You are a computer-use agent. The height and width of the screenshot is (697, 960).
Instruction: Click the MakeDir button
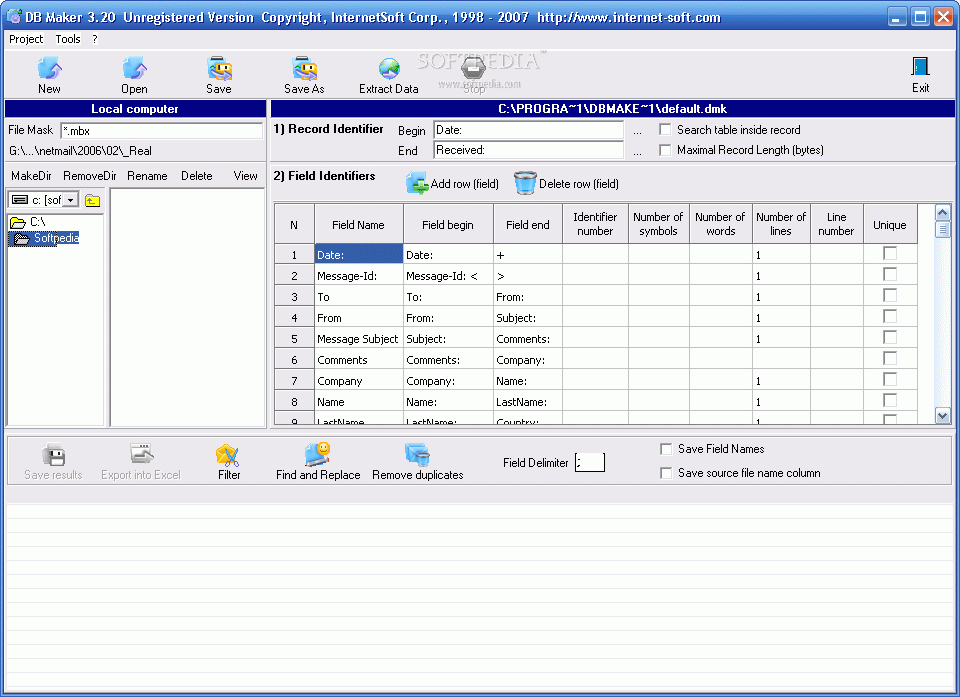[31, 176]
